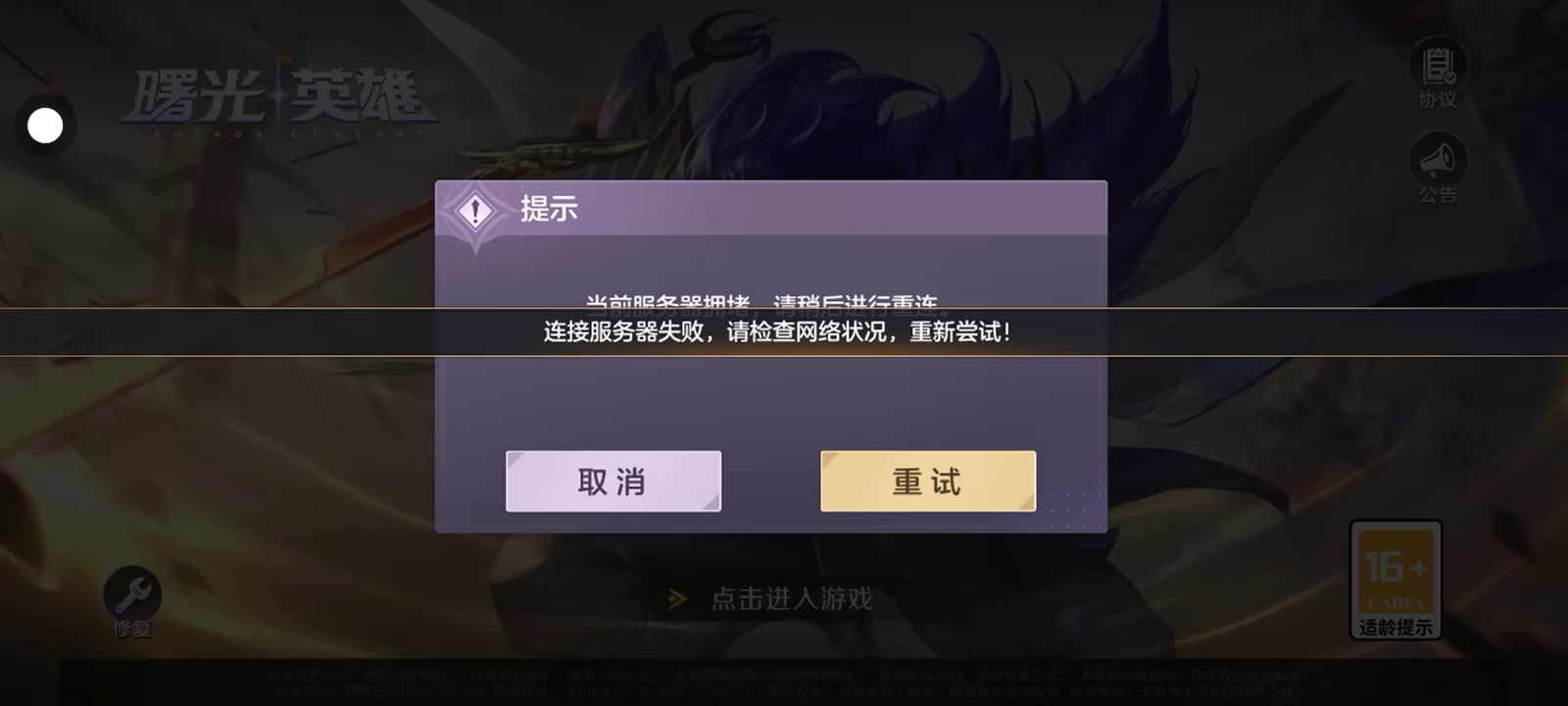Click the 协议 text label

[1438, 100]
